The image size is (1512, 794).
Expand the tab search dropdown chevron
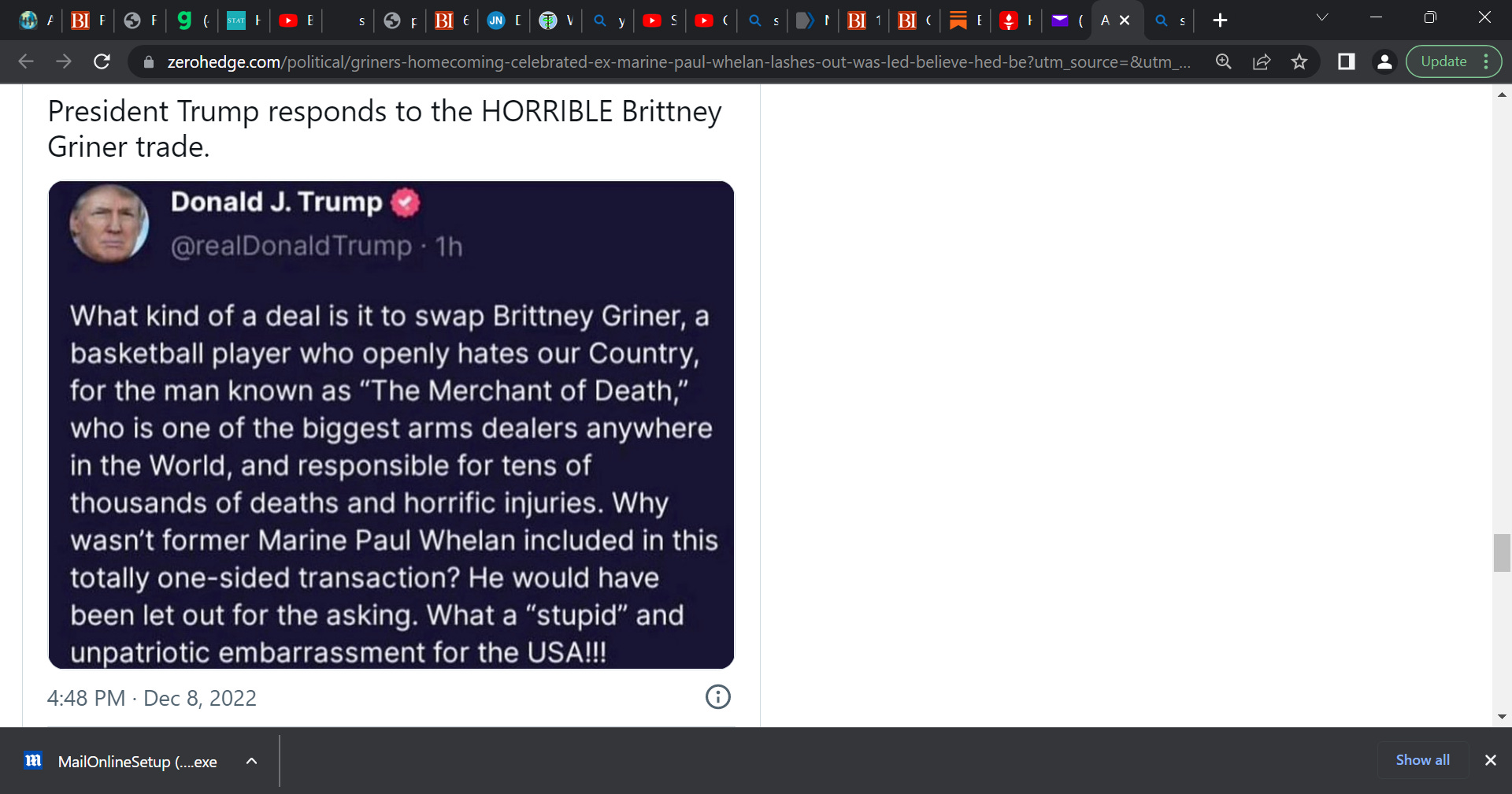[1322, 17]
